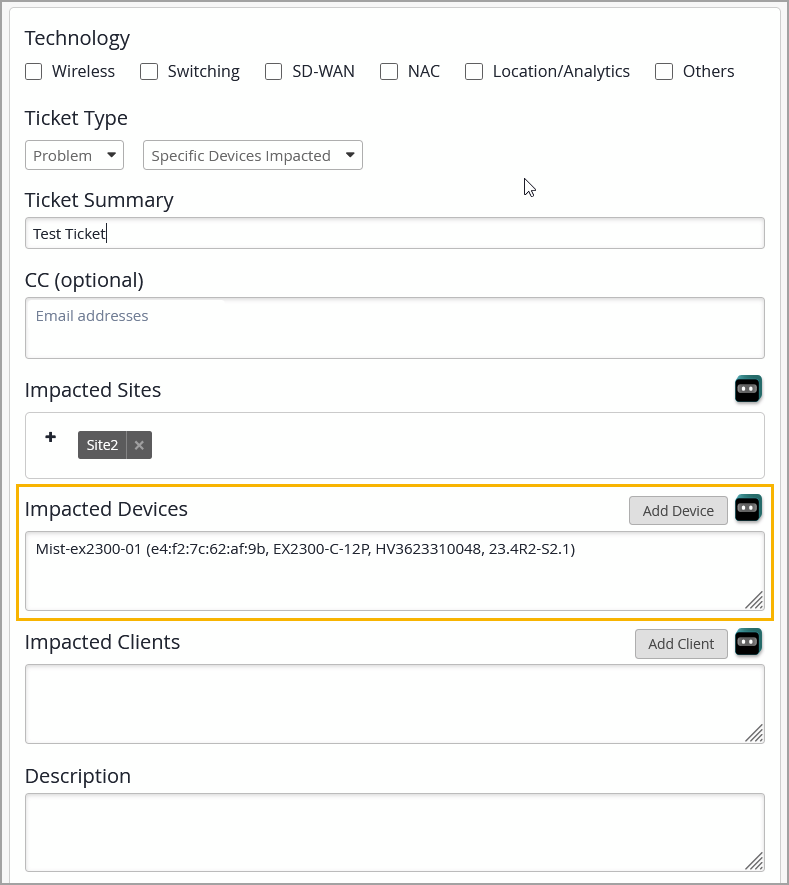Grab the Impacted Devices textarea resize handle
The height and width of the screenshot is (885, 789).
coord(754,600)
